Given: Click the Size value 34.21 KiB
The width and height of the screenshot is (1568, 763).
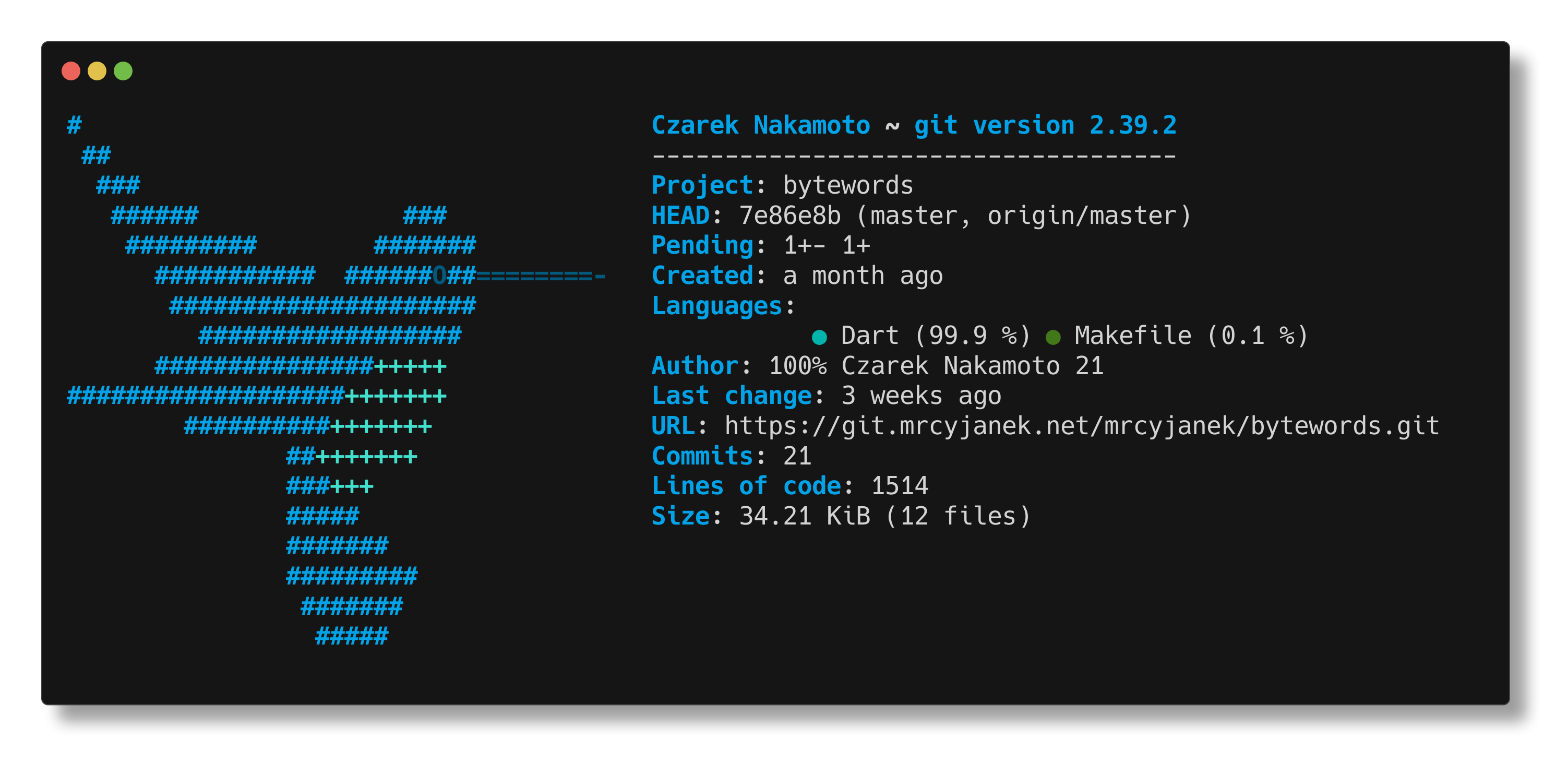Looking at the screenshot, I should [x=805, y=516].
